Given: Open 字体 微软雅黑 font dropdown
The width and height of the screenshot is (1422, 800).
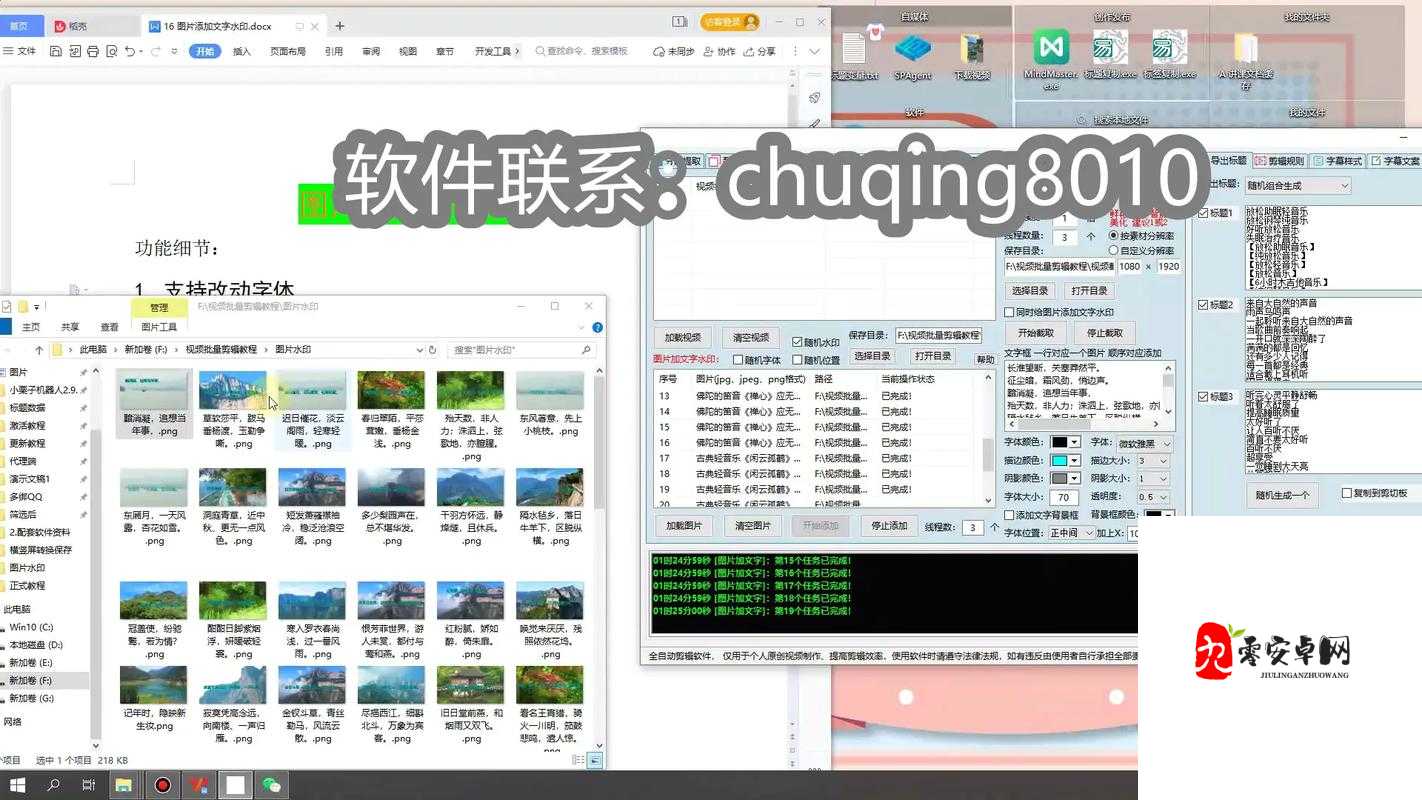Looking at the screenshot, I should pyautogui.click(x=1143, y=443).
